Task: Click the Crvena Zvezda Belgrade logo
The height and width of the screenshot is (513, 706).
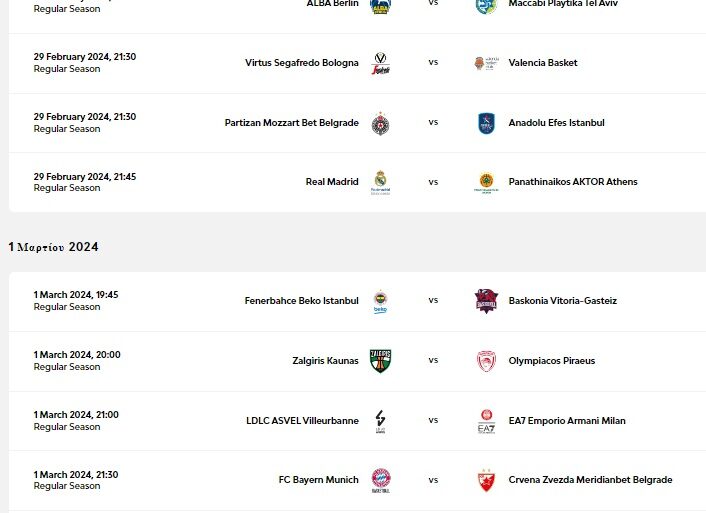Action: [486, 480]
